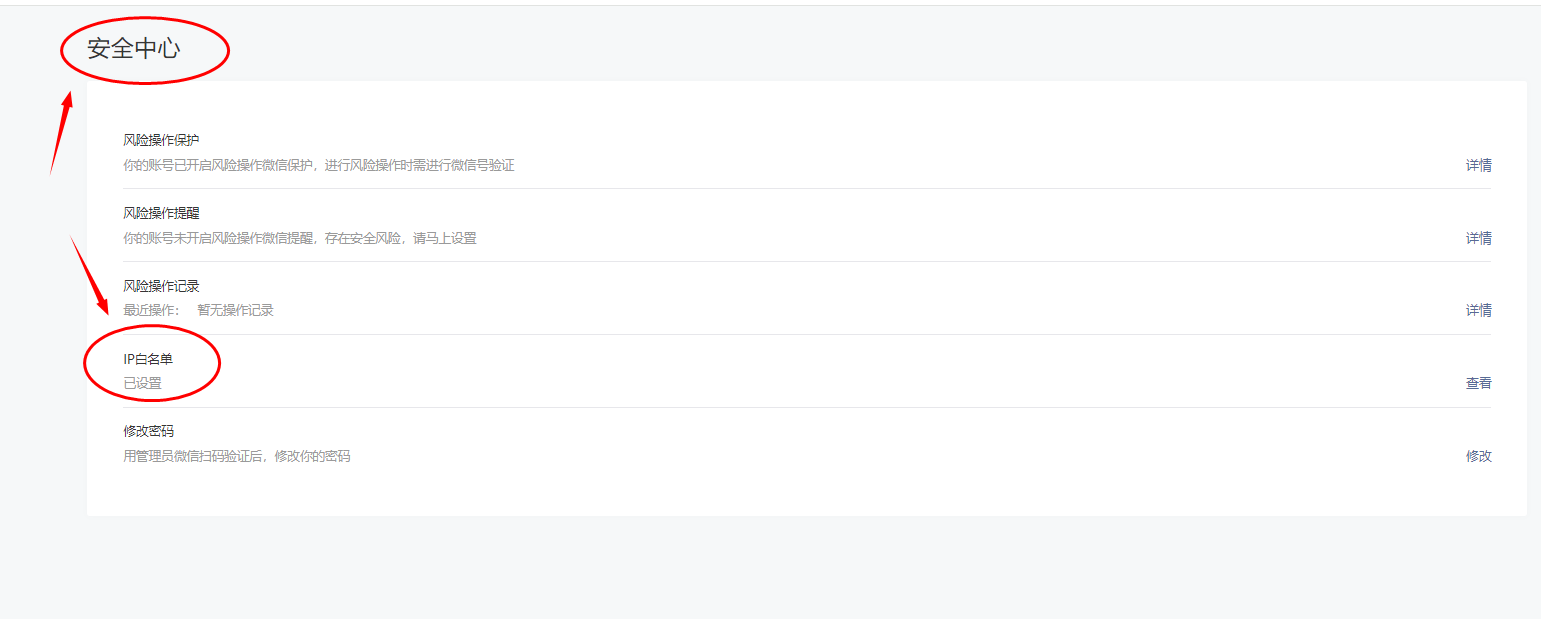
Task: Click the 修改密码 section title
Action: 148,431
